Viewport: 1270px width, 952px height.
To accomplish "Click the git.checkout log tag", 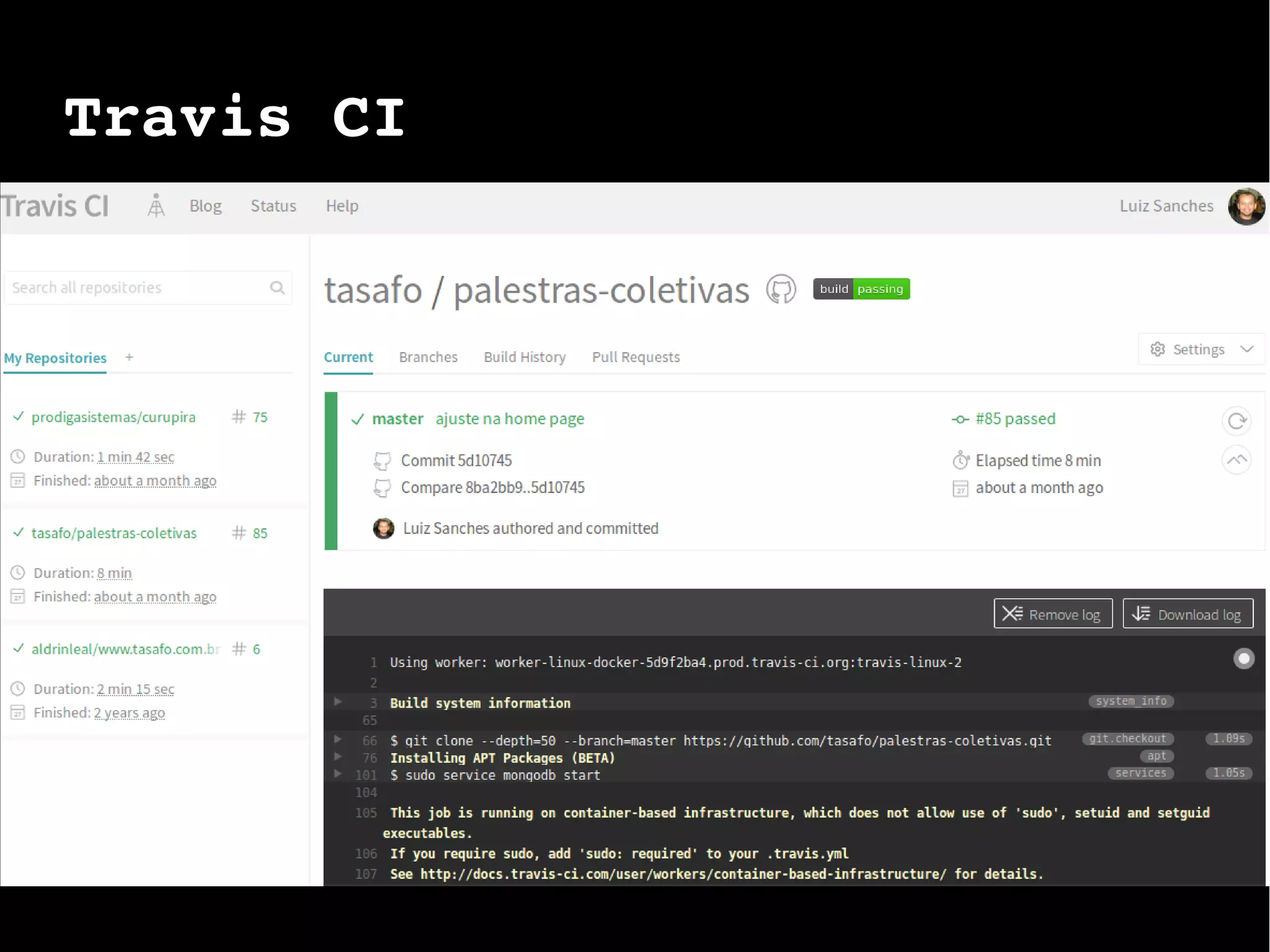I will (x=1128, y=739).
